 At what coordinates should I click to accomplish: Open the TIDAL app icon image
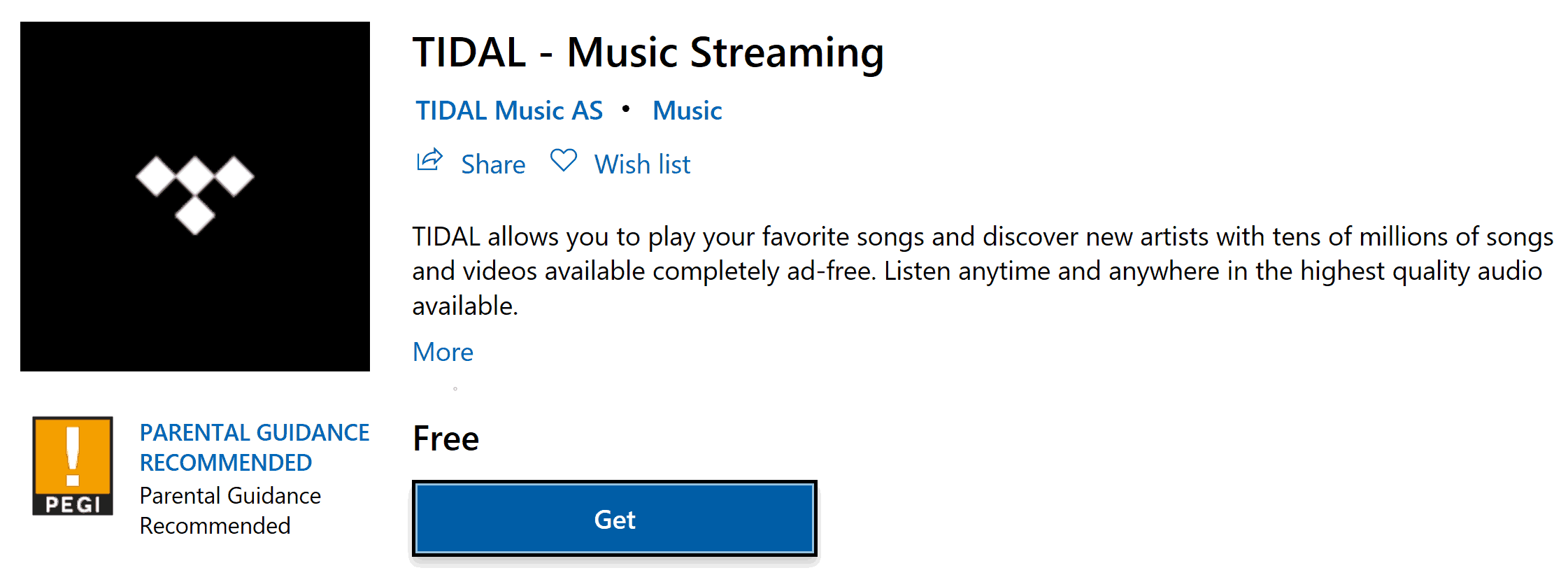click(x=196, y=196)
